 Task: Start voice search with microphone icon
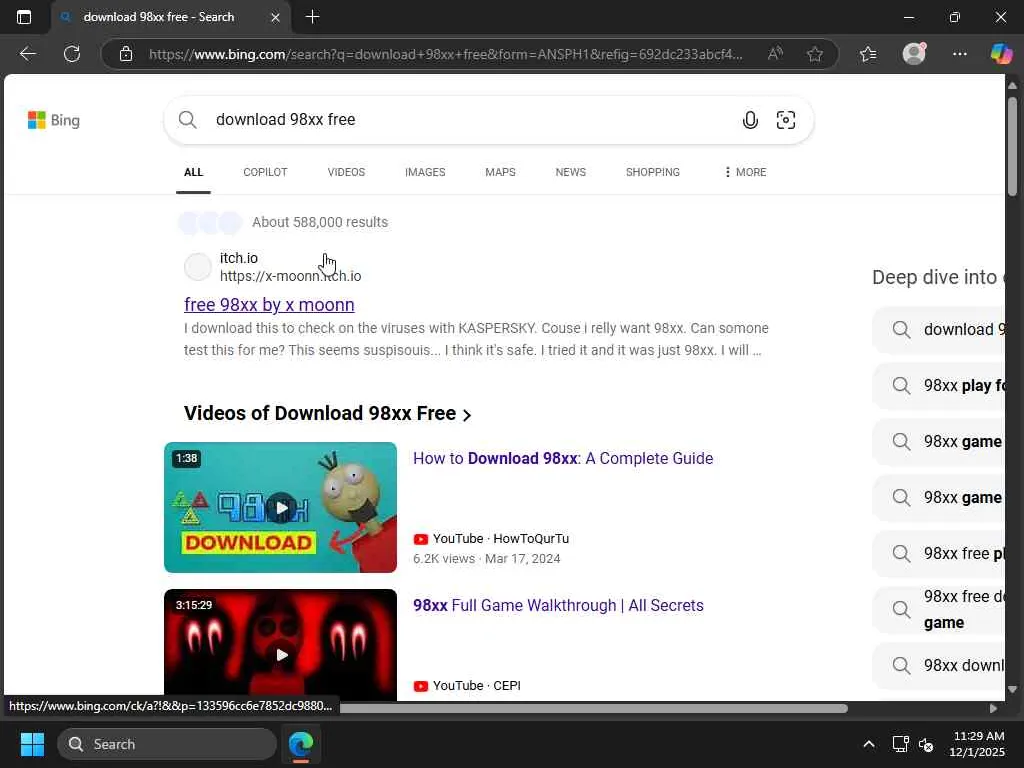pos(750,120)
